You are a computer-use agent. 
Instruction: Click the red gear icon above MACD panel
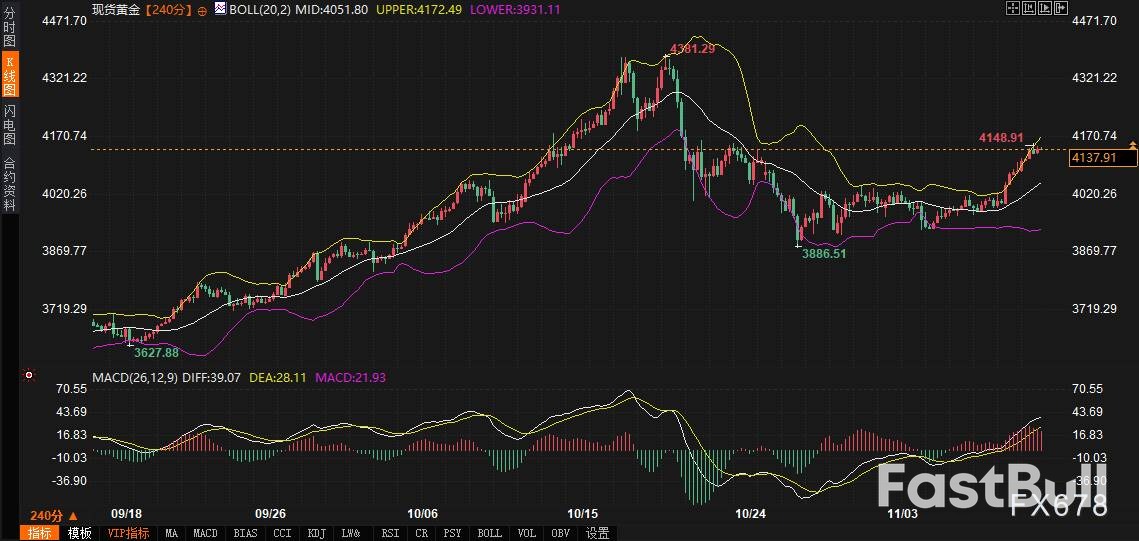[x=27, y=376]
